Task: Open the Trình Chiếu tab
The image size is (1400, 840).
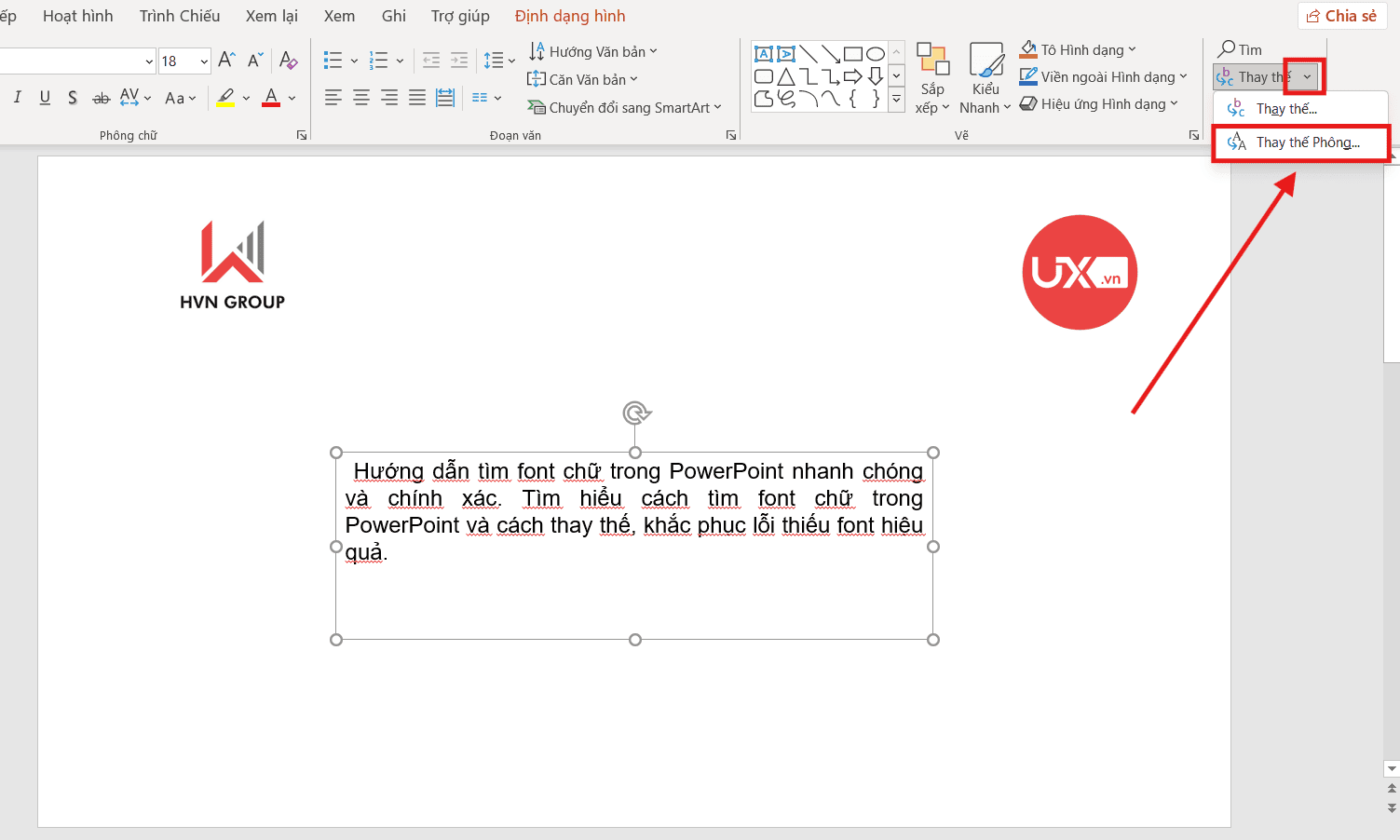Action: [180, 16]
